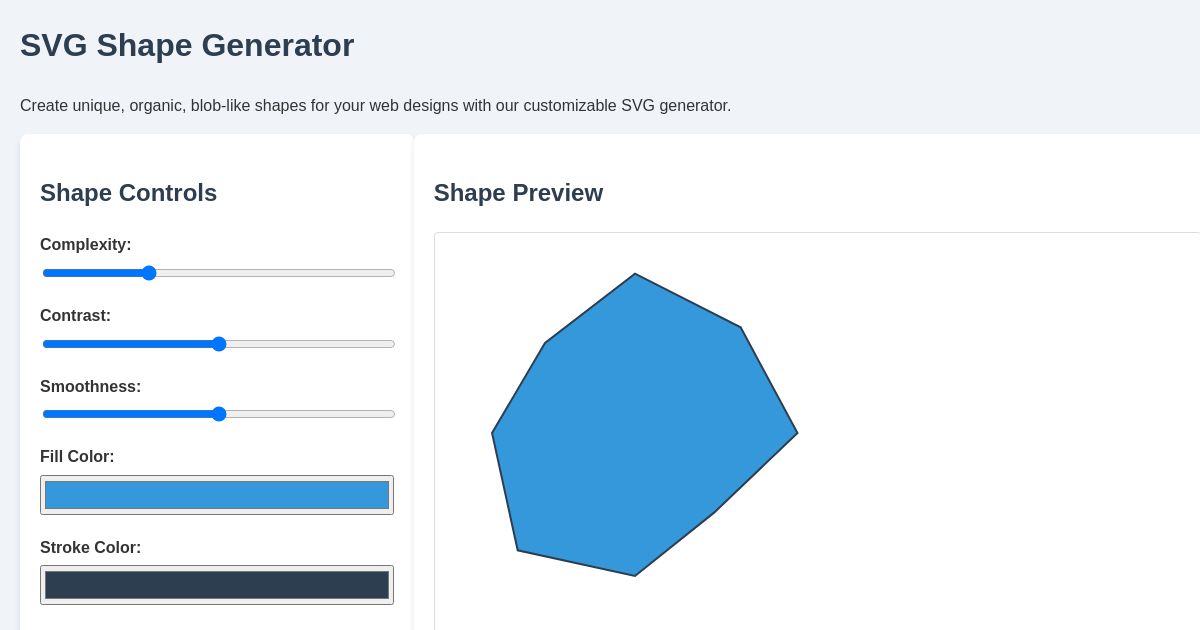Click the Smoothness label
1200x630 pixels.
(x=91, y=387)
